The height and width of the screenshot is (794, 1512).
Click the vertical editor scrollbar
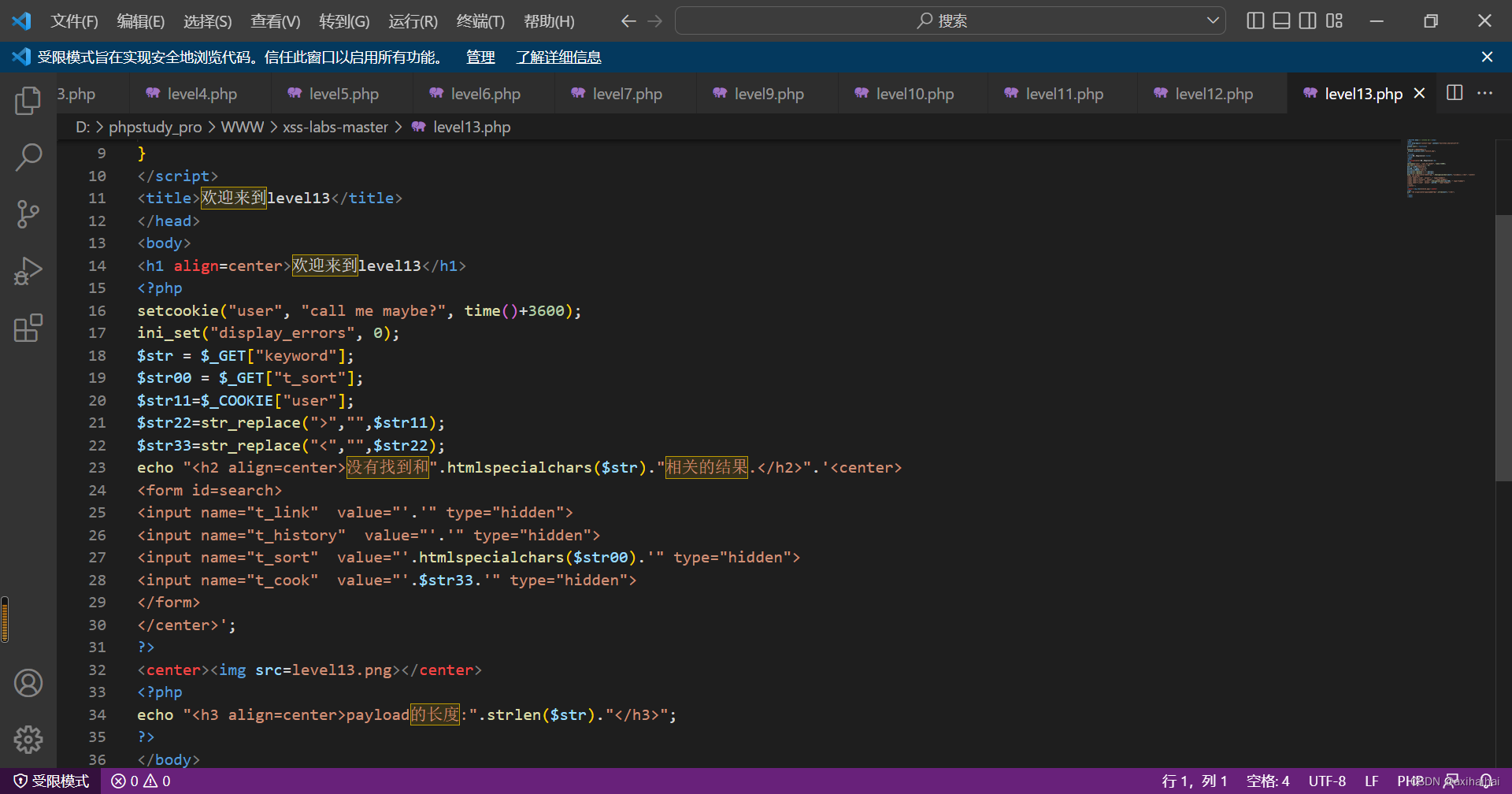pos(1503,347)
